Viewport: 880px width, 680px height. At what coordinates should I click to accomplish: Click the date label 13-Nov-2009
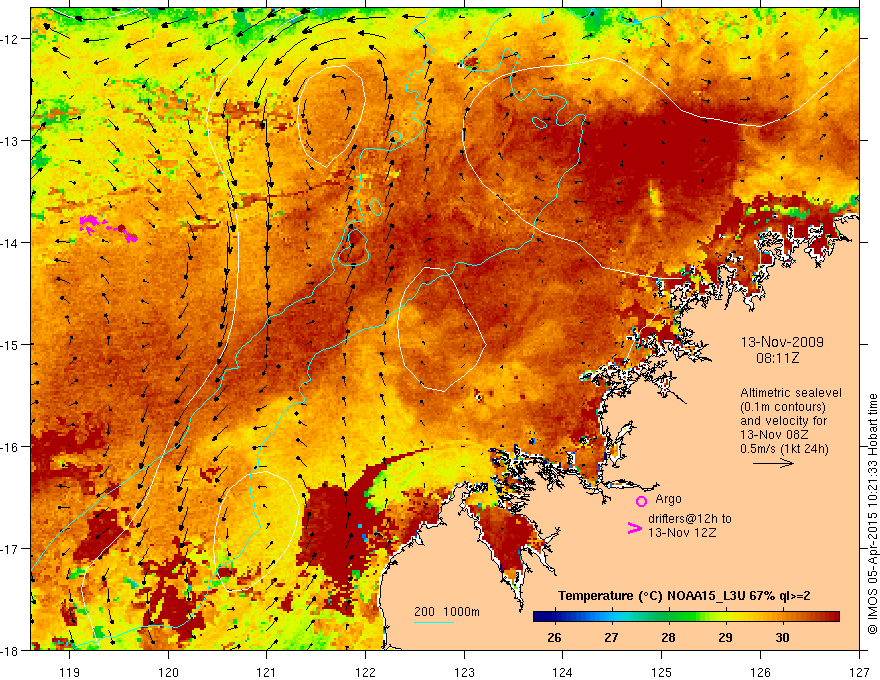tap(782, 342)
